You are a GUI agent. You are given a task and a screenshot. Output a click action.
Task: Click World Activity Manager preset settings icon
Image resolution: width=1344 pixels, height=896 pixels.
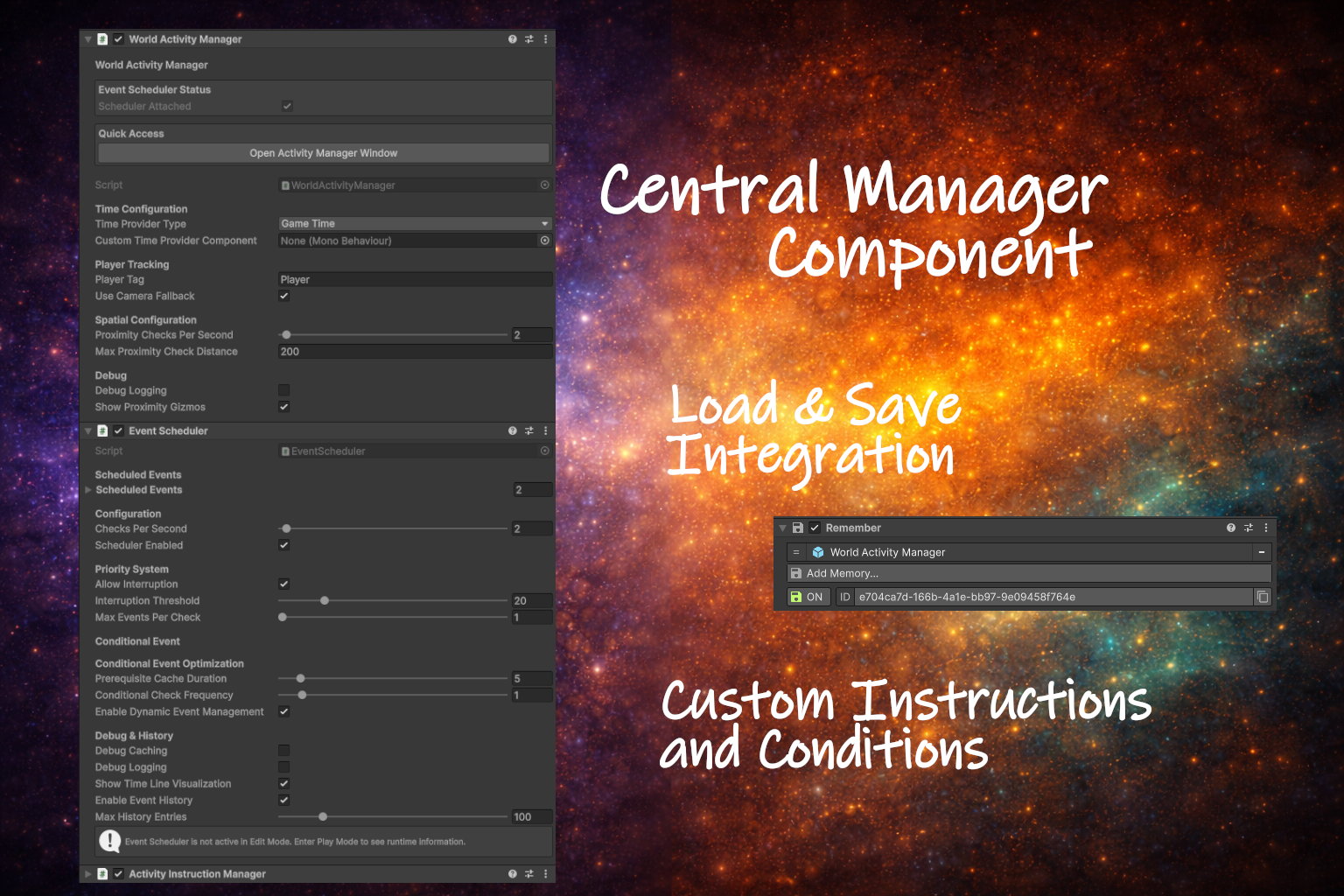(x=529, y=39)
